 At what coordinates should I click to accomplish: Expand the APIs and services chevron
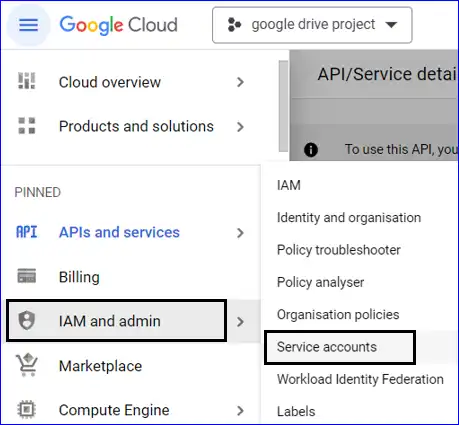[x=240, y=233]
